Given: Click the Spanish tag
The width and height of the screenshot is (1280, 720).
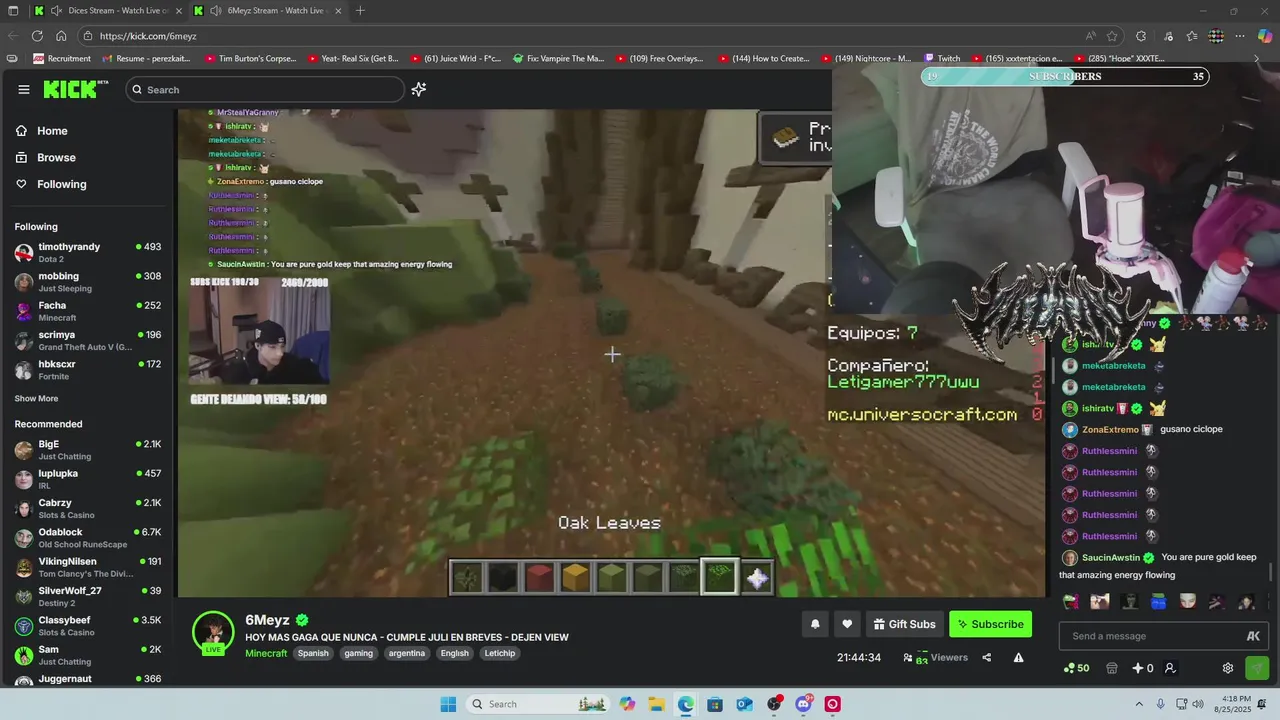Looking at the screenshot, I should [x=313, y=653].
